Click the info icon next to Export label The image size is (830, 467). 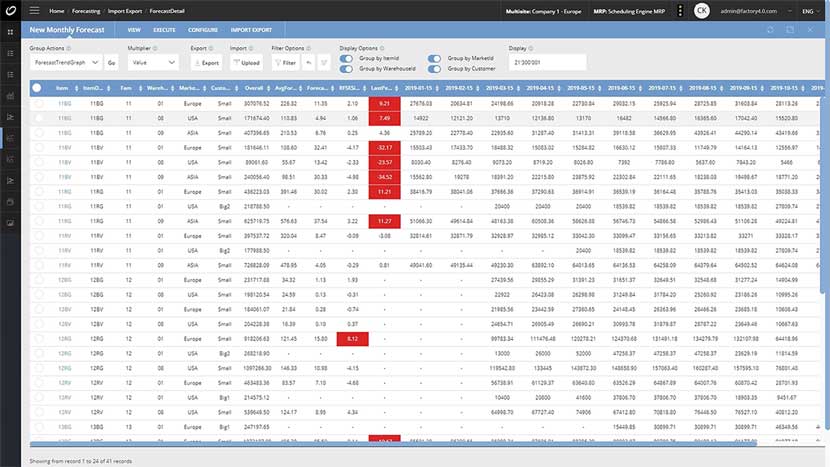pyautogui.click(x=211, y=48)
